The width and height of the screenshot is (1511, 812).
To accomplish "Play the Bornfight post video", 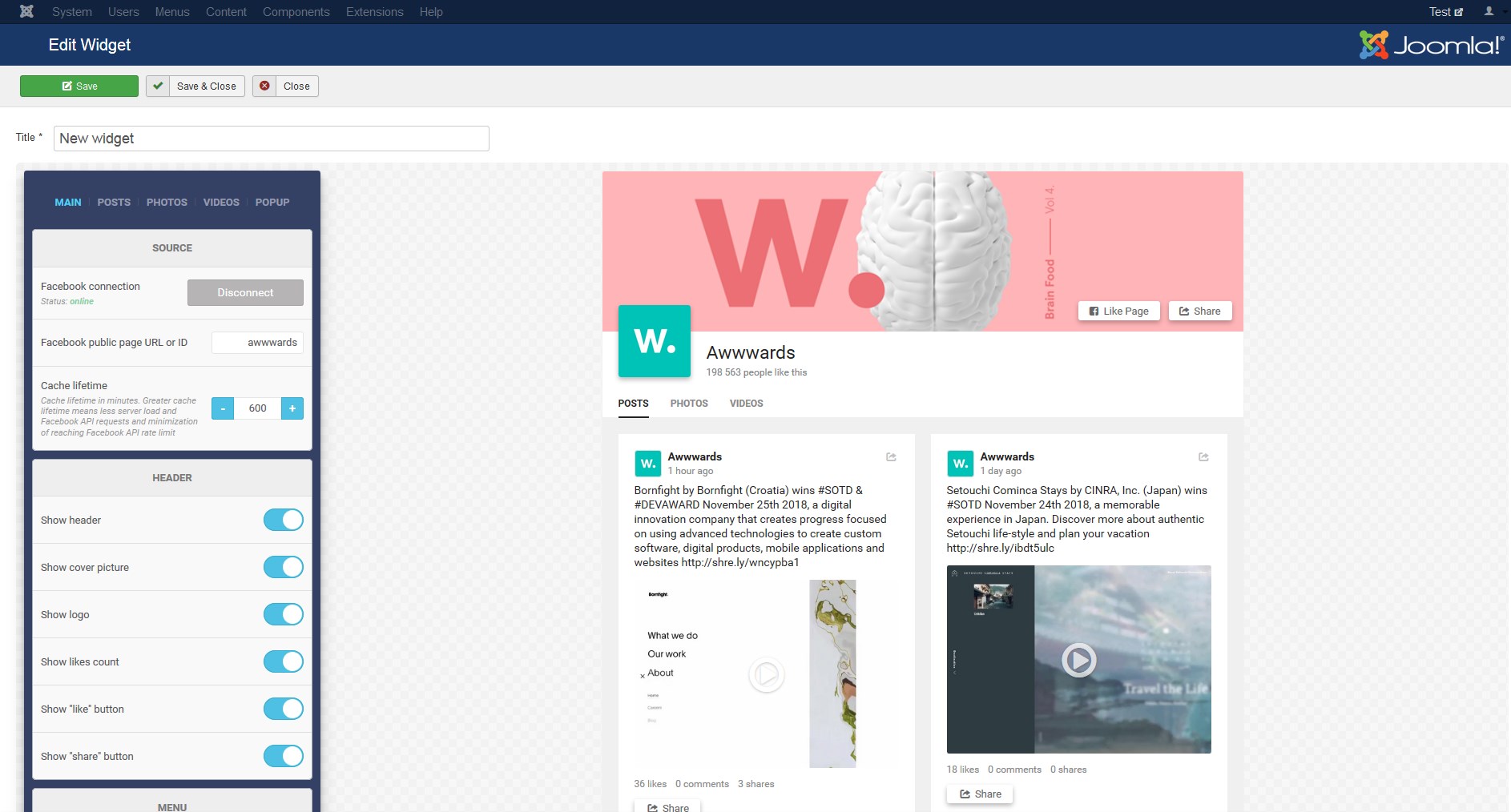I will (x=766, y=674).
